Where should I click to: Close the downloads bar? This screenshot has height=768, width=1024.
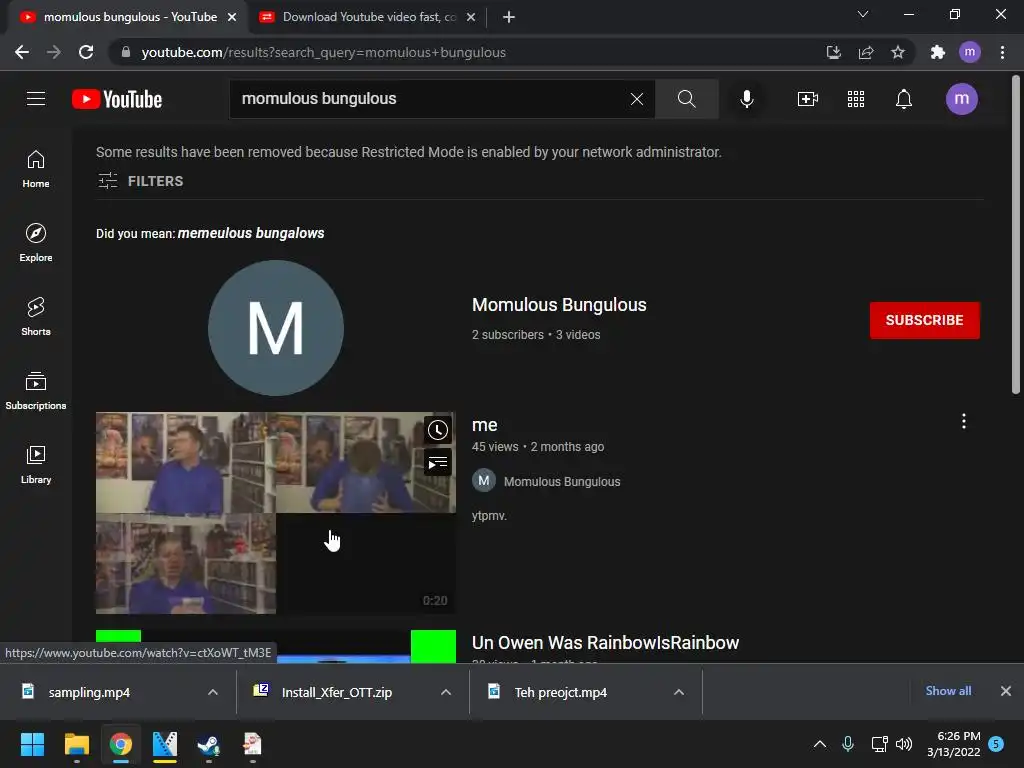(x=1006, y=691)
